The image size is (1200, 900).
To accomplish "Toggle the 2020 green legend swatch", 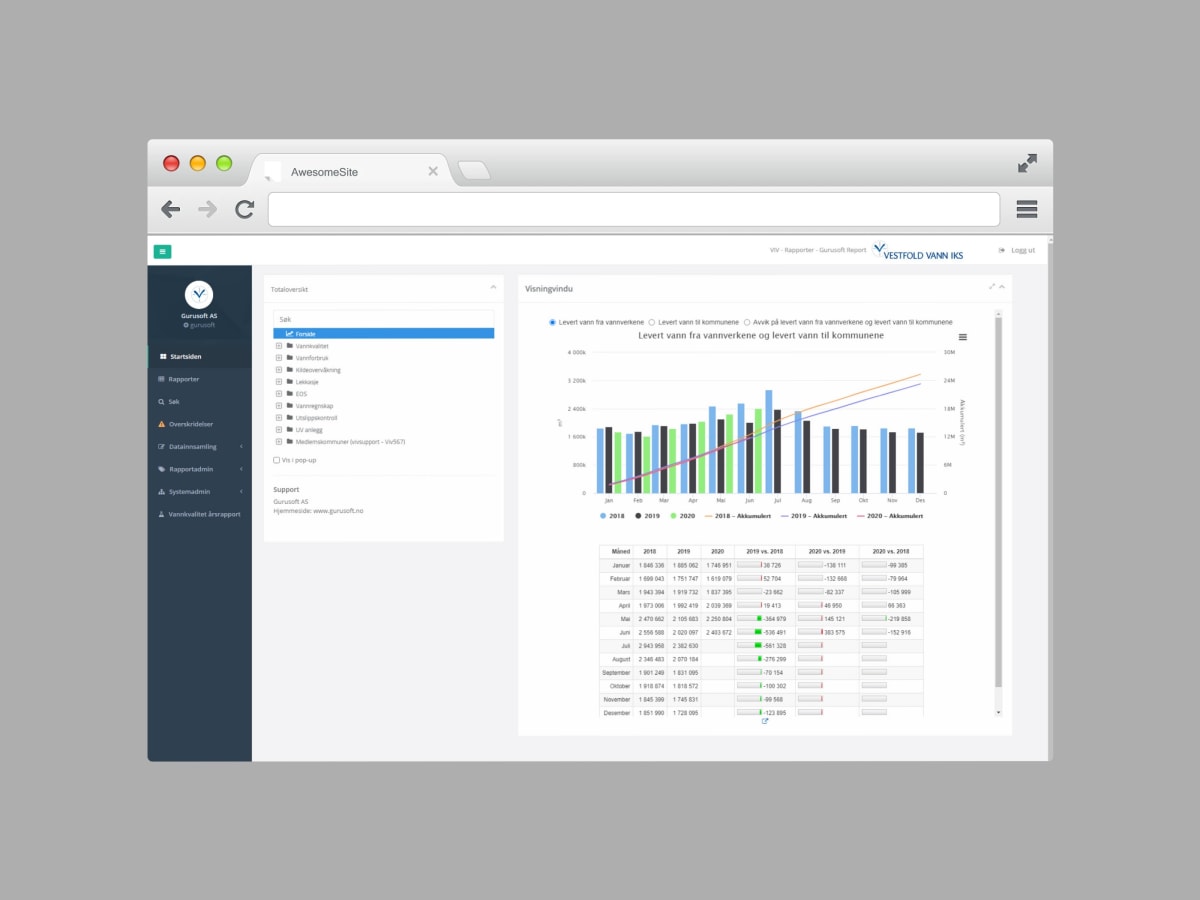I will coord(674,516).
